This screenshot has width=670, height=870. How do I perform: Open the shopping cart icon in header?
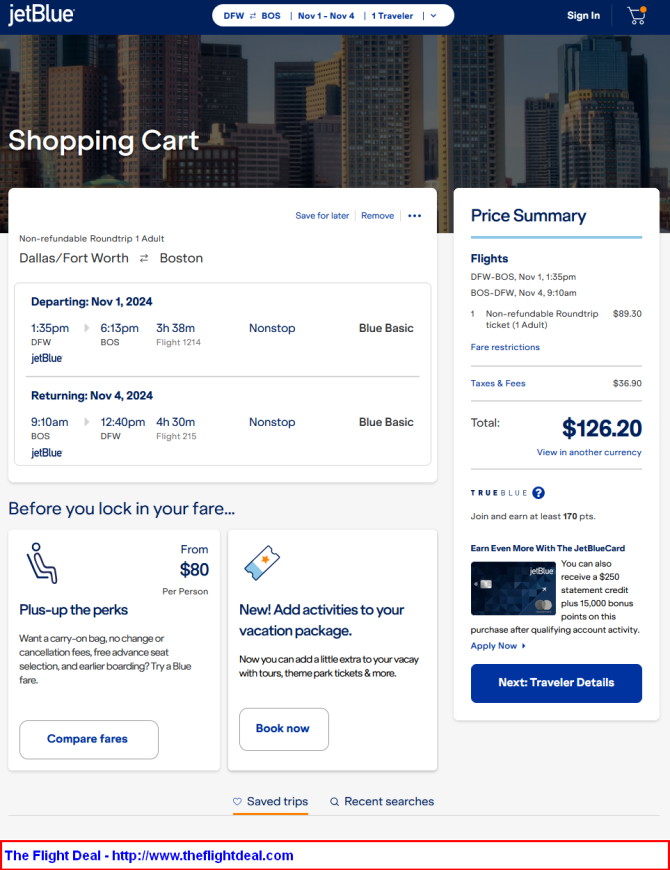coord(637,16)
